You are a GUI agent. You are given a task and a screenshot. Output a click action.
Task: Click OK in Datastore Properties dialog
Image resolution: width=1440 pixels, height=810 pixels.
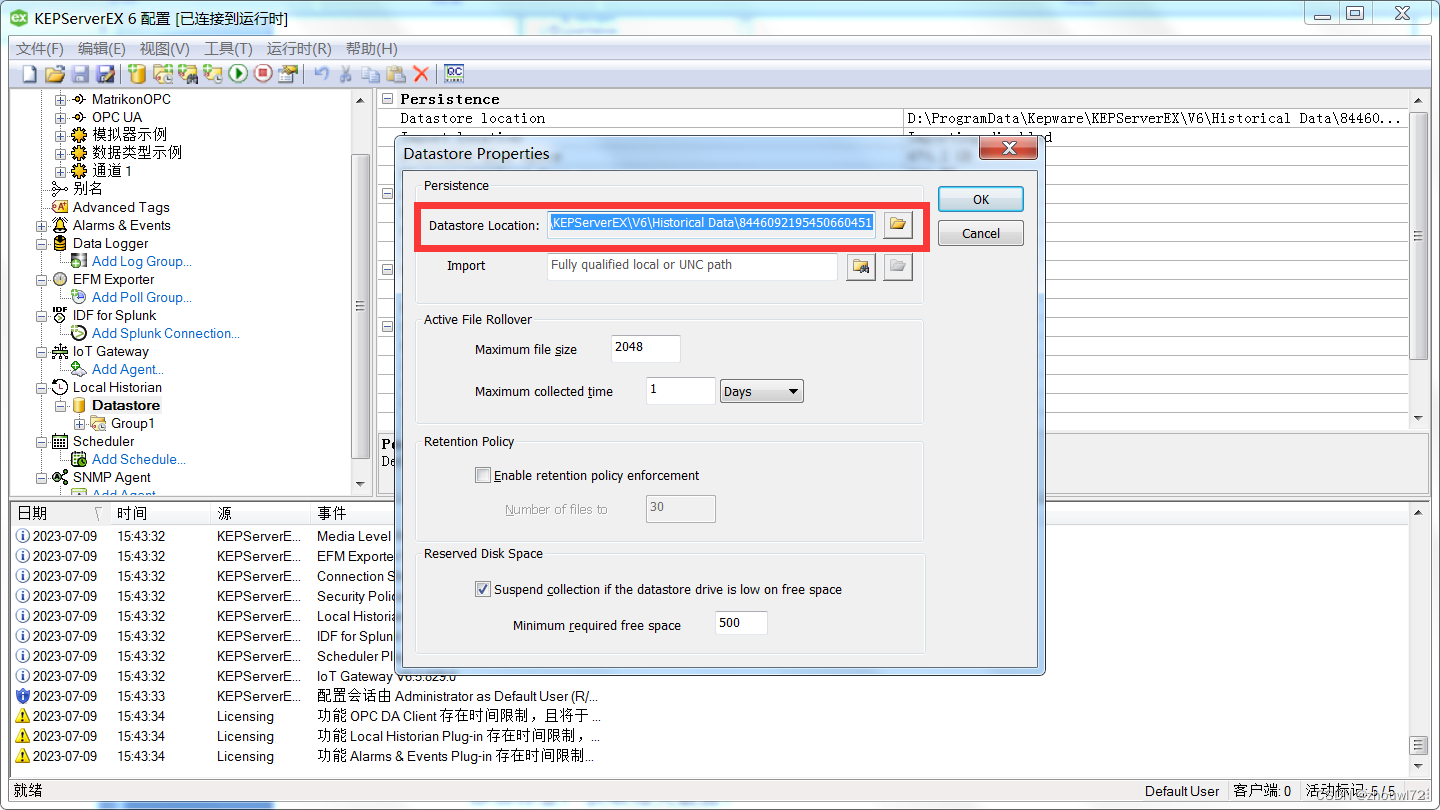[x=981, y=199]
